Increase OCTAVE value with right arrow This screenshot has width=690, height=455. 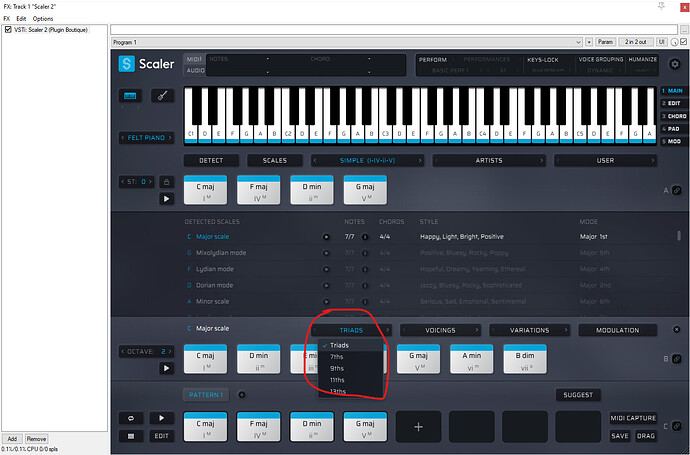pyautogui.click(x=170, y=352)
